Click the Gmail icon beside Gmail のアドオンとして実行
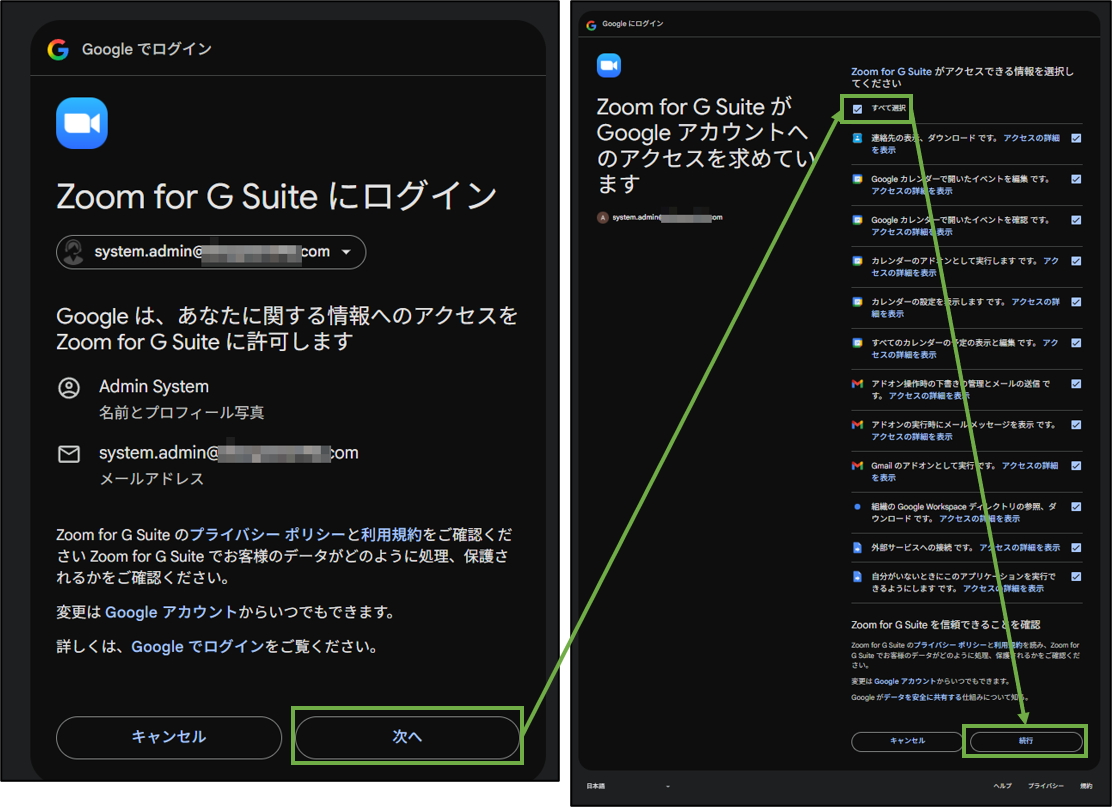1112x807 pixels. click(x=857, y=466)
